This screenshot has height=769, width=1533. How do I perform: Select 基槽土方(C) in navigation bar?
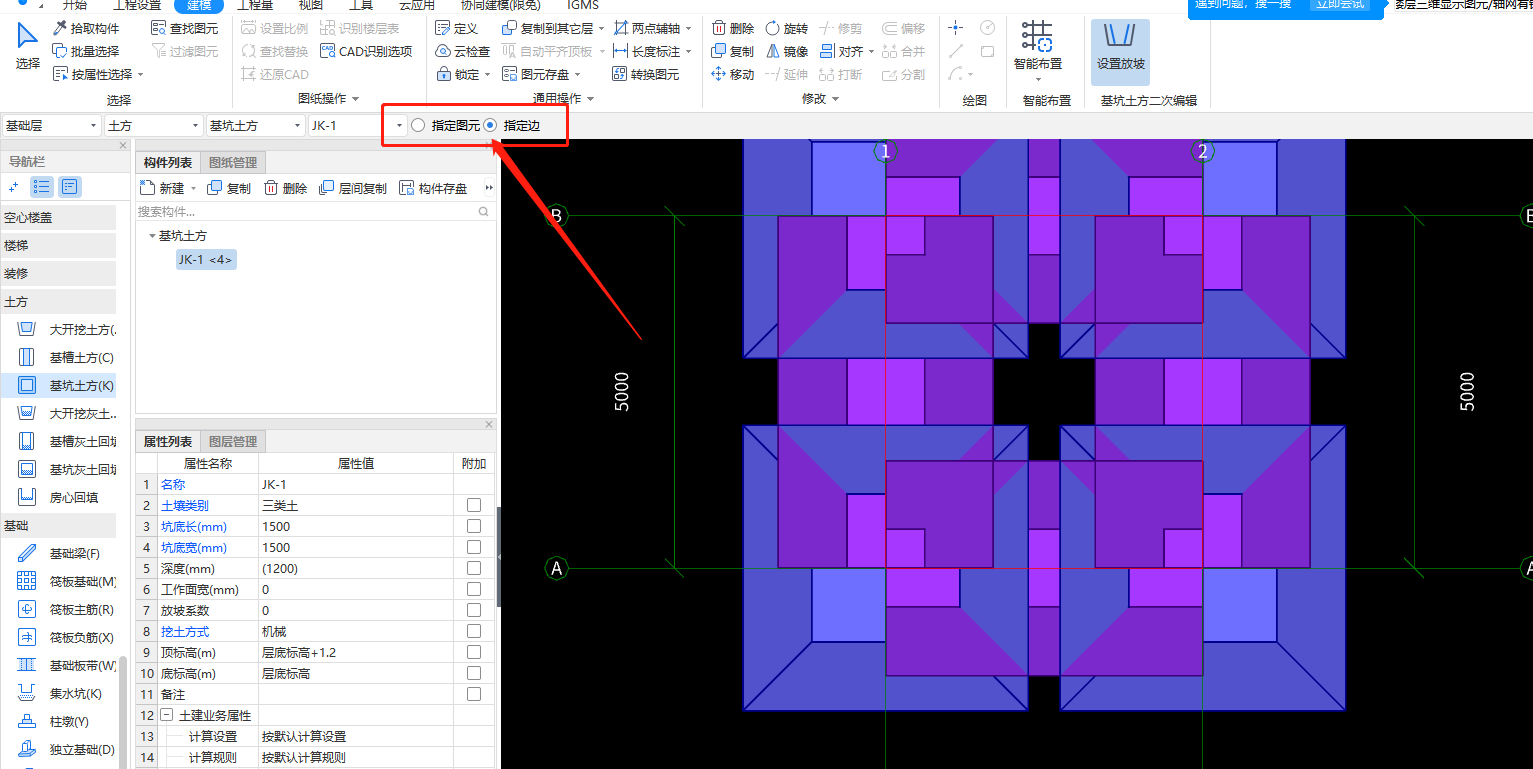pyautogui.click(x=68, y=357)
